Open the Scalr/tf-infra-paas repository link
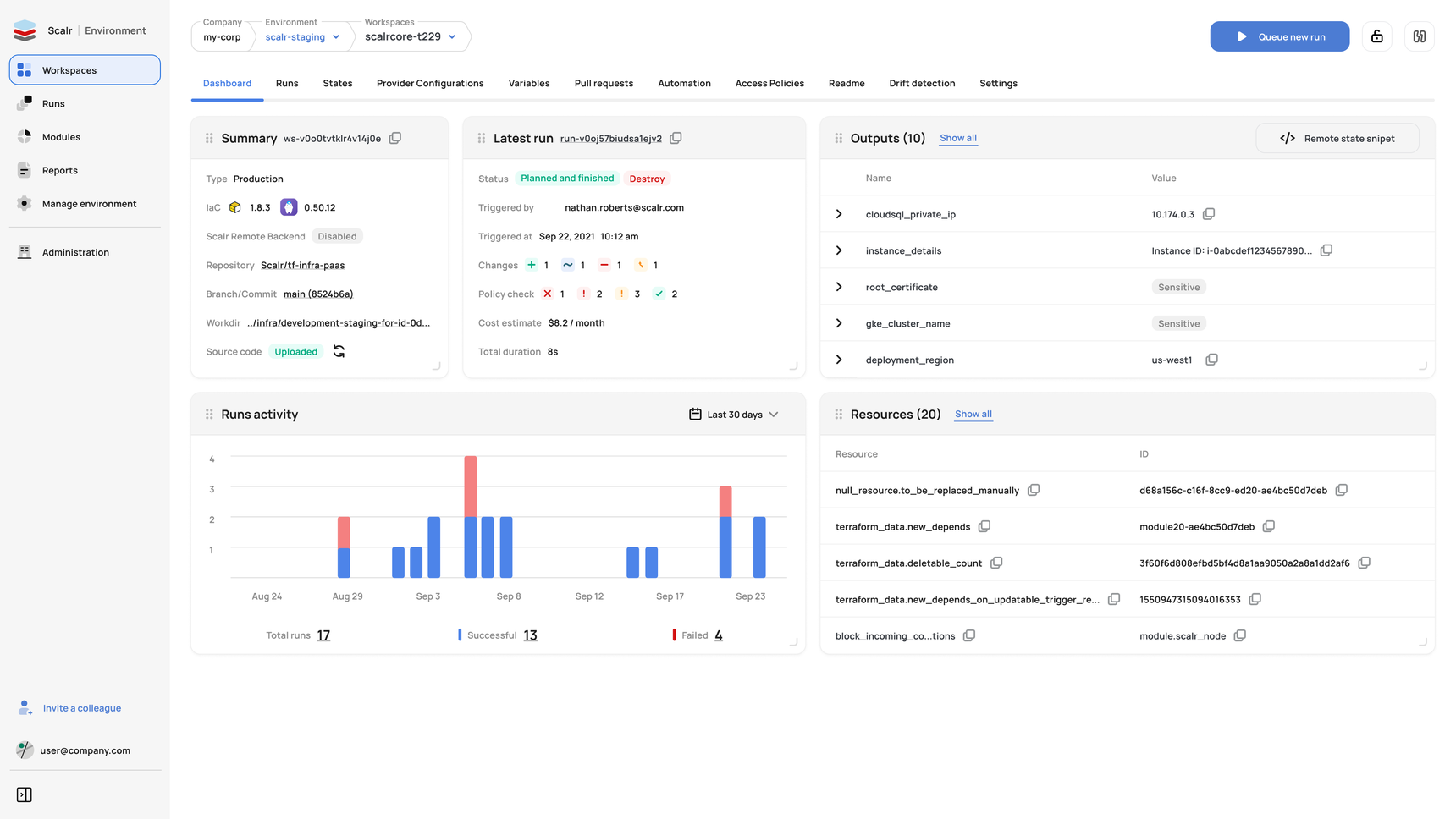This screenshot has width=1456, height=819. click(x=303, y=266)
